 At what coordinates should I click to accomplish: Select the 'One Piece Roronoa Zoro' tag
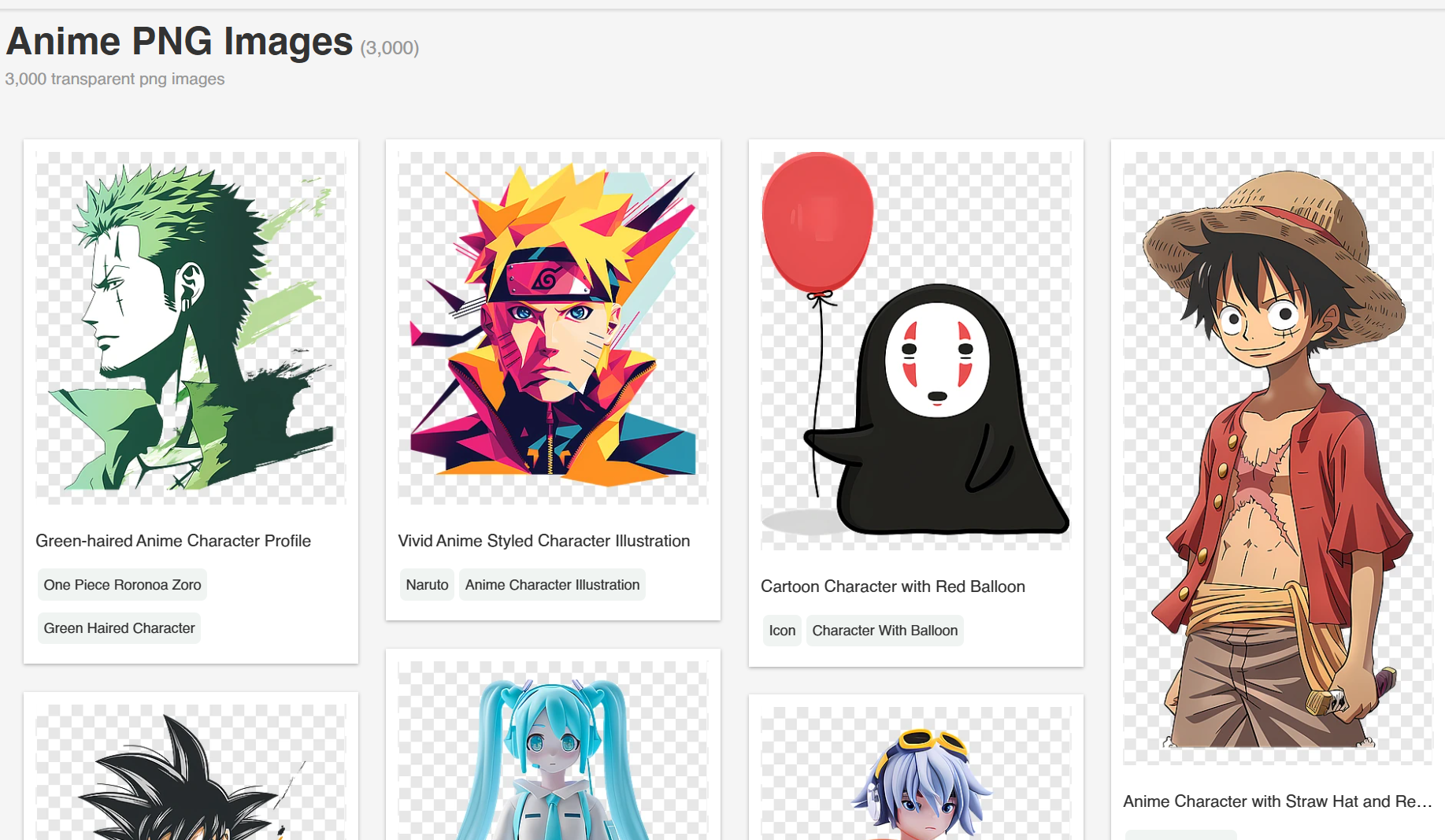click(x=122, y=585)
